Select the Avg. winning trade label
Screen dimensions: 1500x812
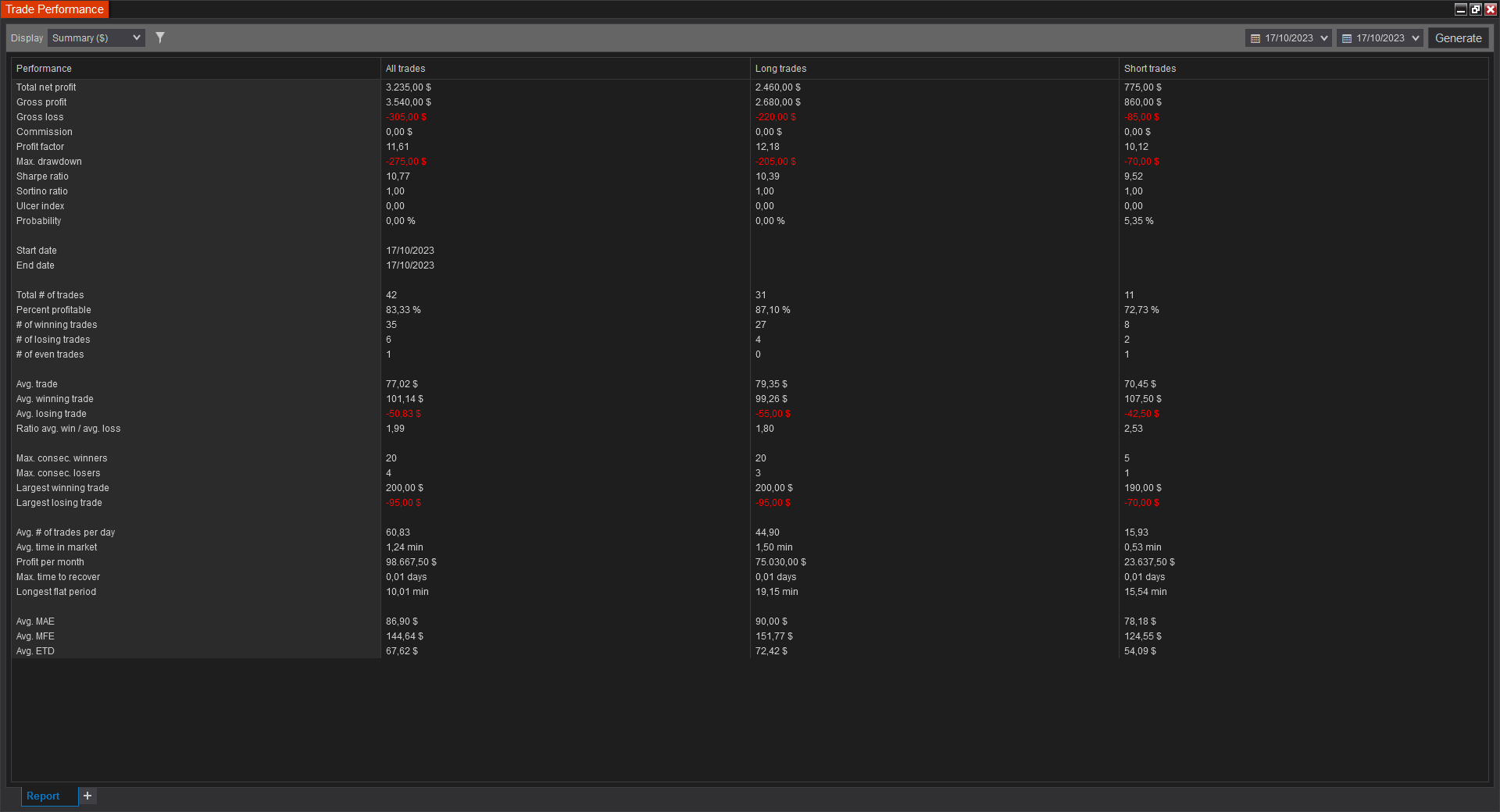55,399
